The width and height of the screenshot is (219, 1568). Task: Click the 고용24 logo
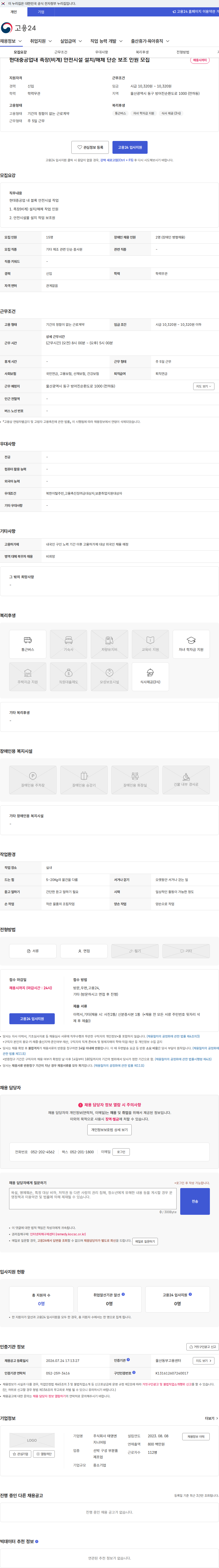coord(18,28)
